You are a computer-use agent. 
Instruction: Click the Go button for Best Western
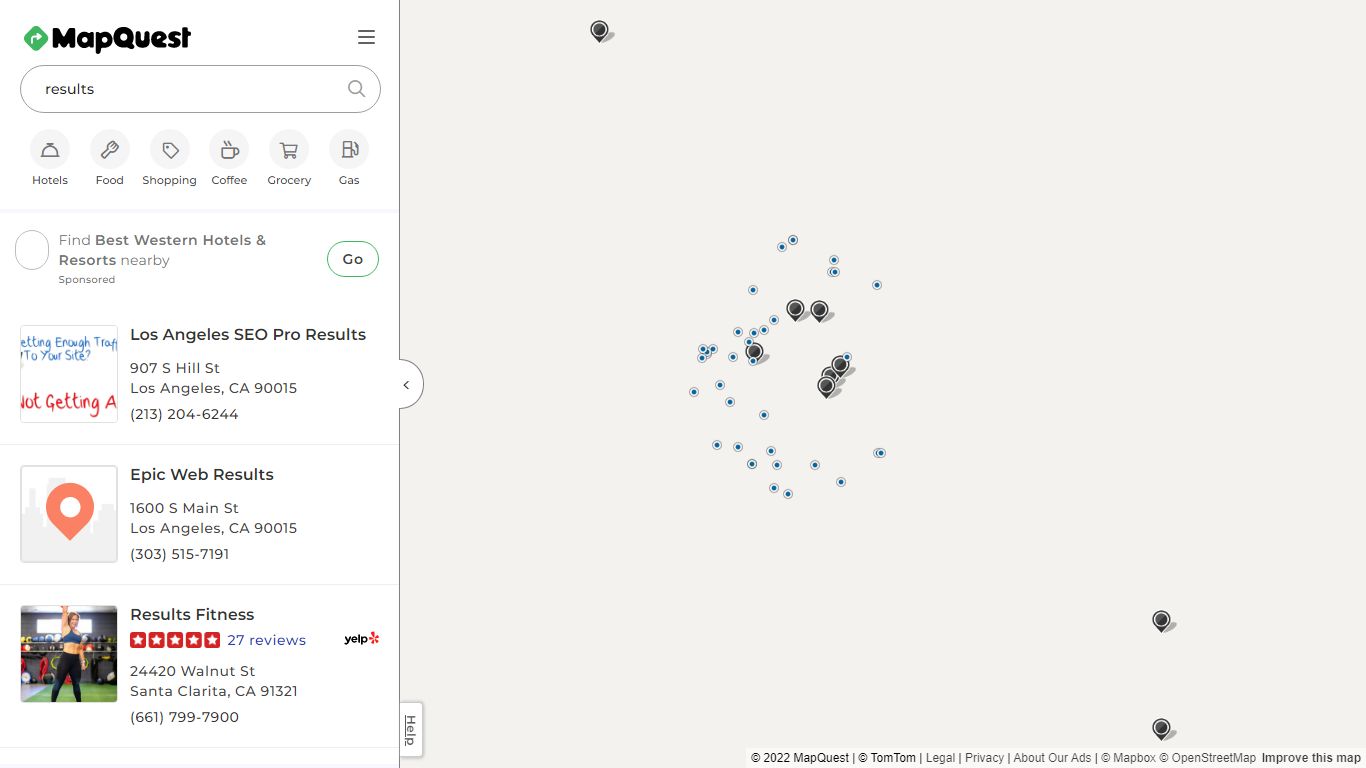tap(353, 259)
